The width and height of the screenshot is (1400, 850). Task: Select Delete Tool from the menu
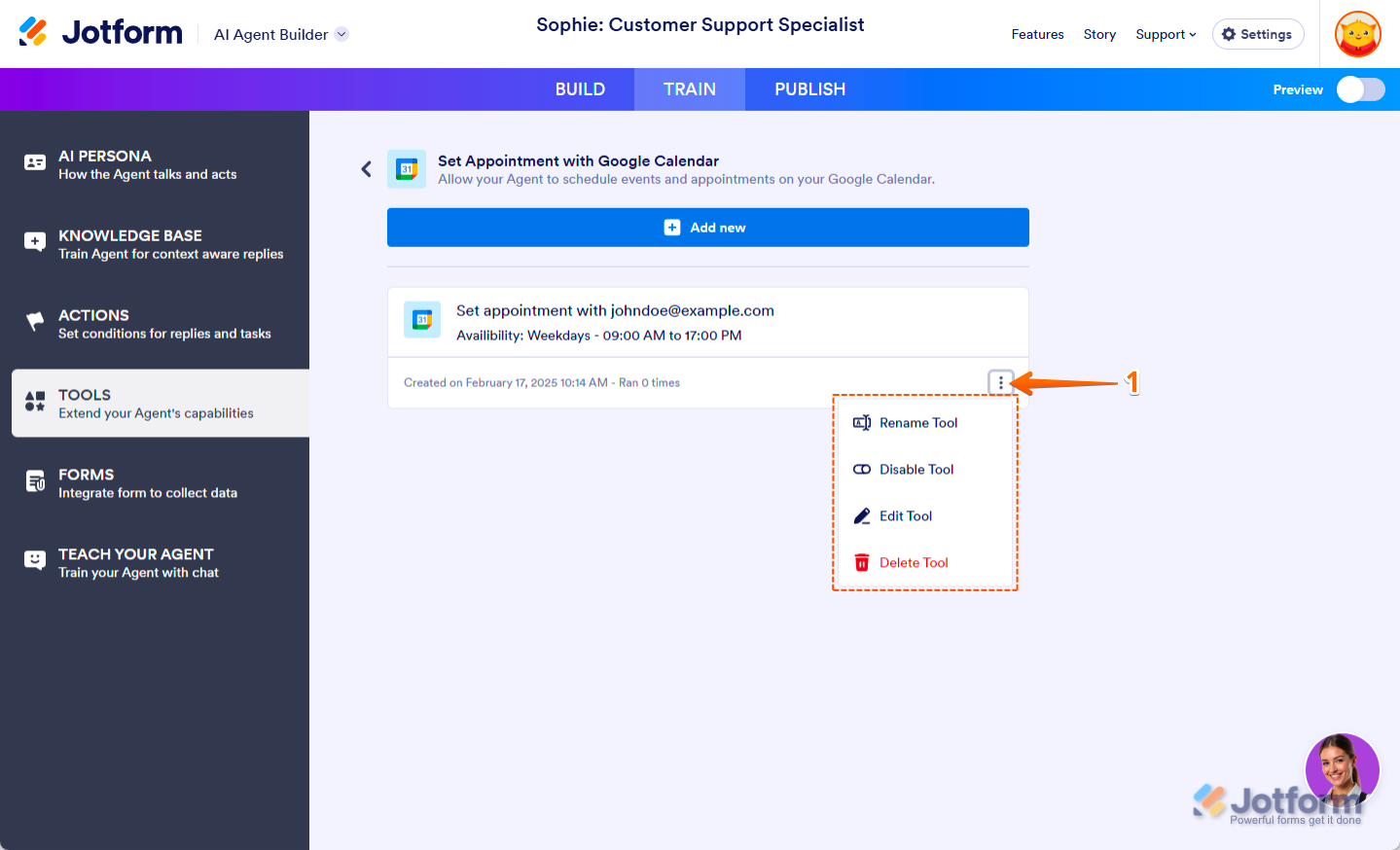click(914, 563)
